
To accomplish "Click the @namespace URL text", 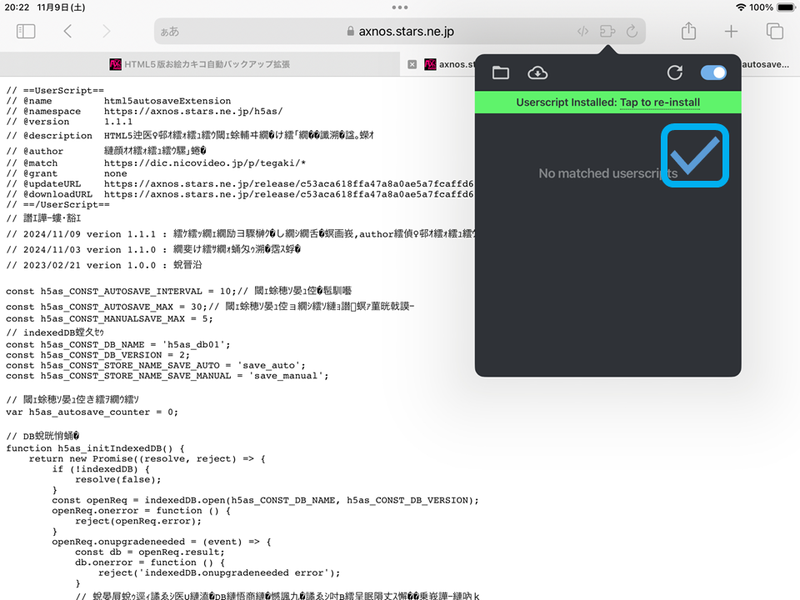I will click(193, 111).
